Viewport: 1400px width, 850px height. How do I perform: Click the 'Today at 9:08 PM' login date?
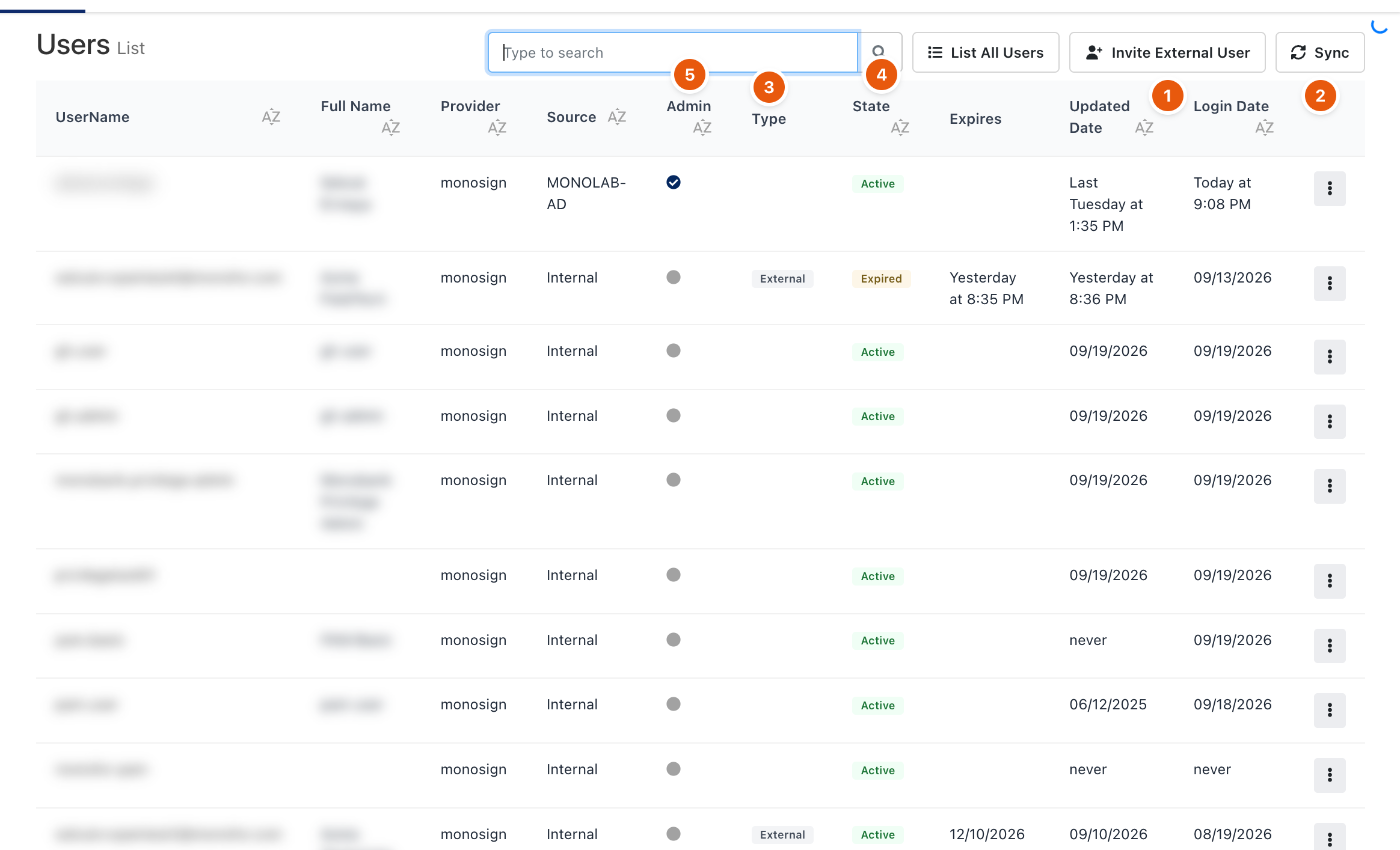tap(1222, 193)
